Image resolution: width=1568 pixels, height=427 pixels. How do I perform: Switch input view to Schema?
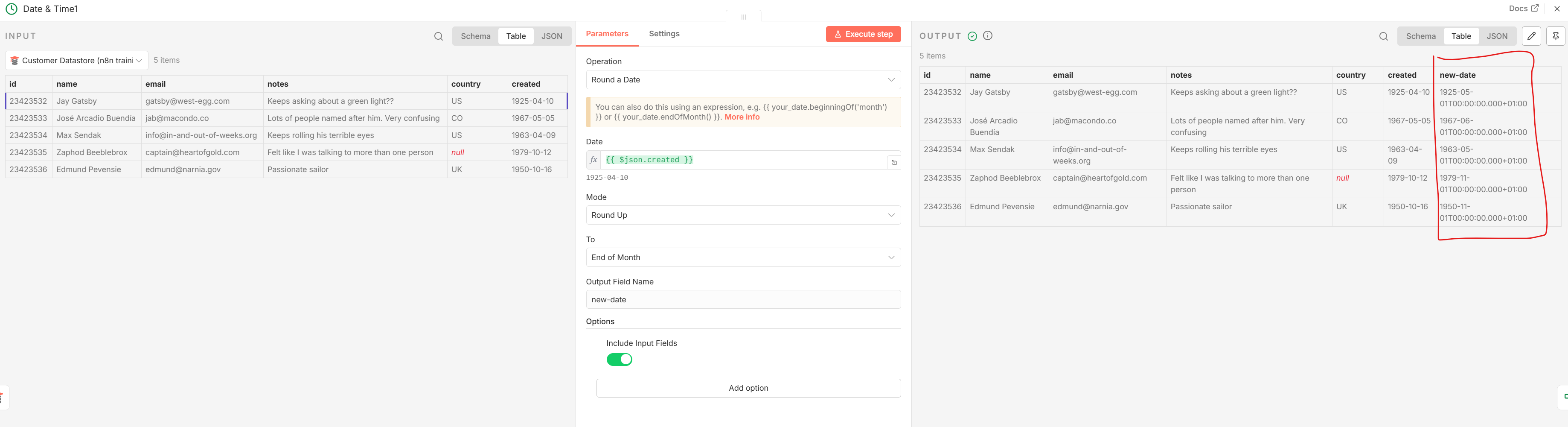475,37
